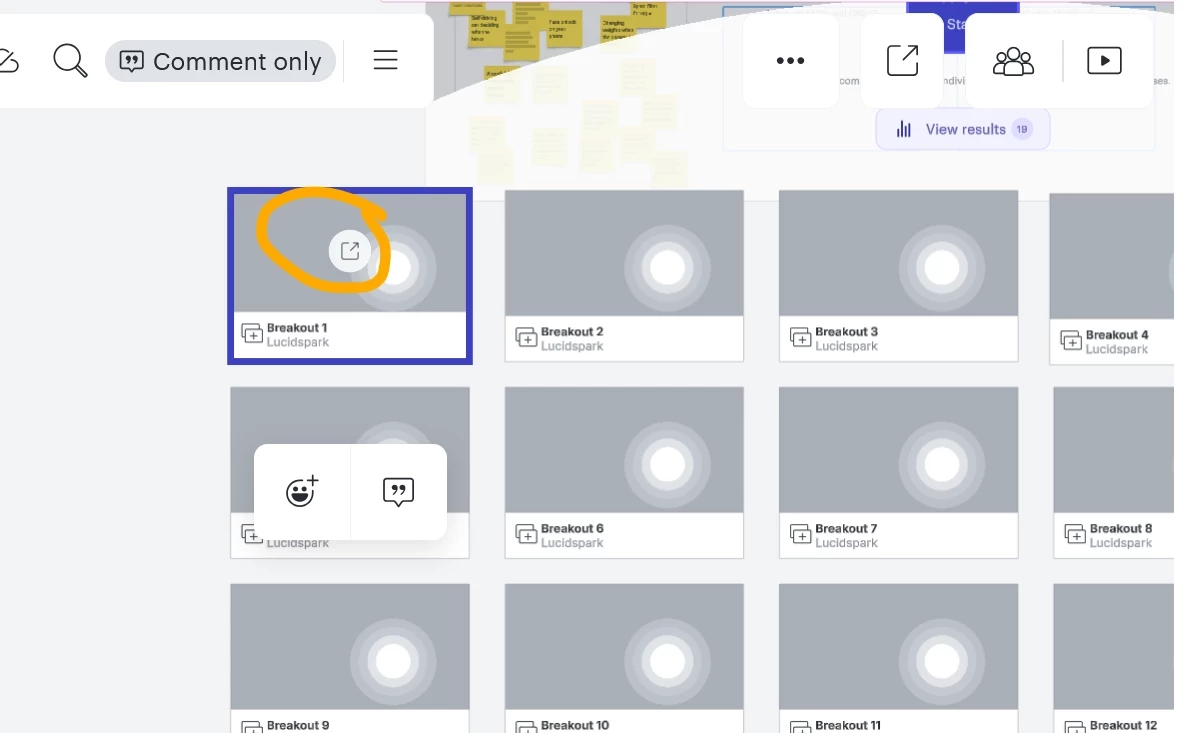Viewport: 1192px width, 733px height.
Task: Select the Breakout 9 thumbnail
Action: (350, 647)
